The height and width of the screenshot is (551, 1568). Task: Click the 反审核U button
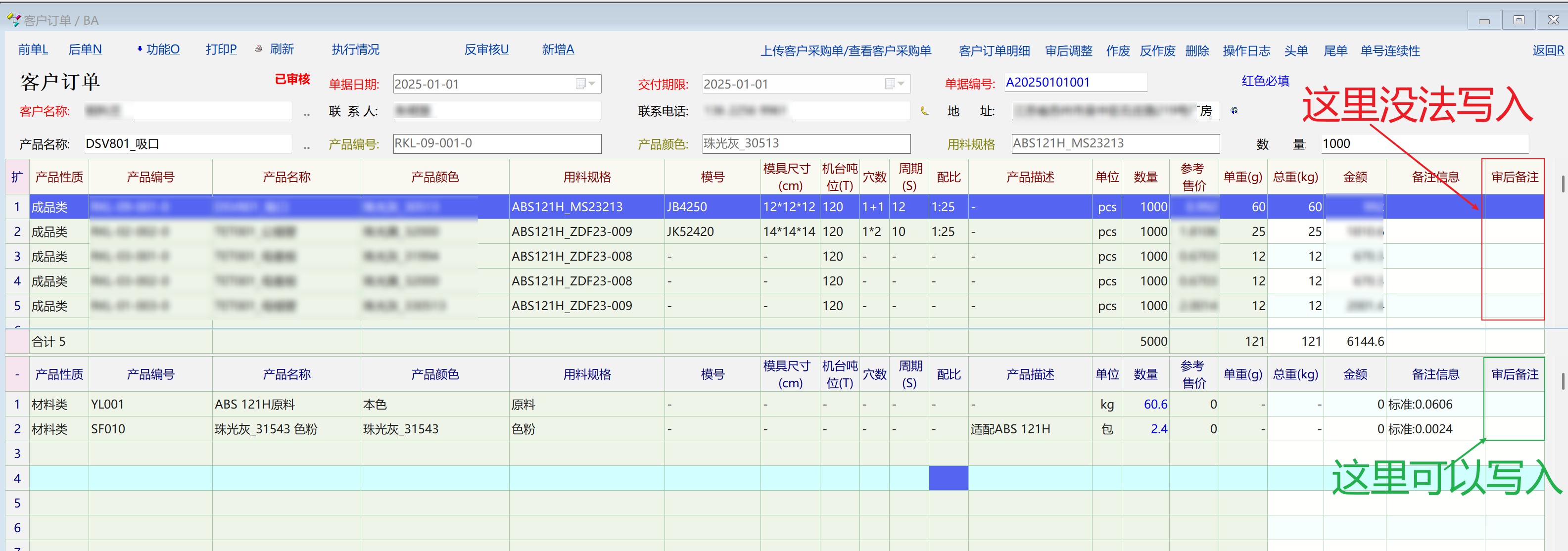(x=486, y=49)
